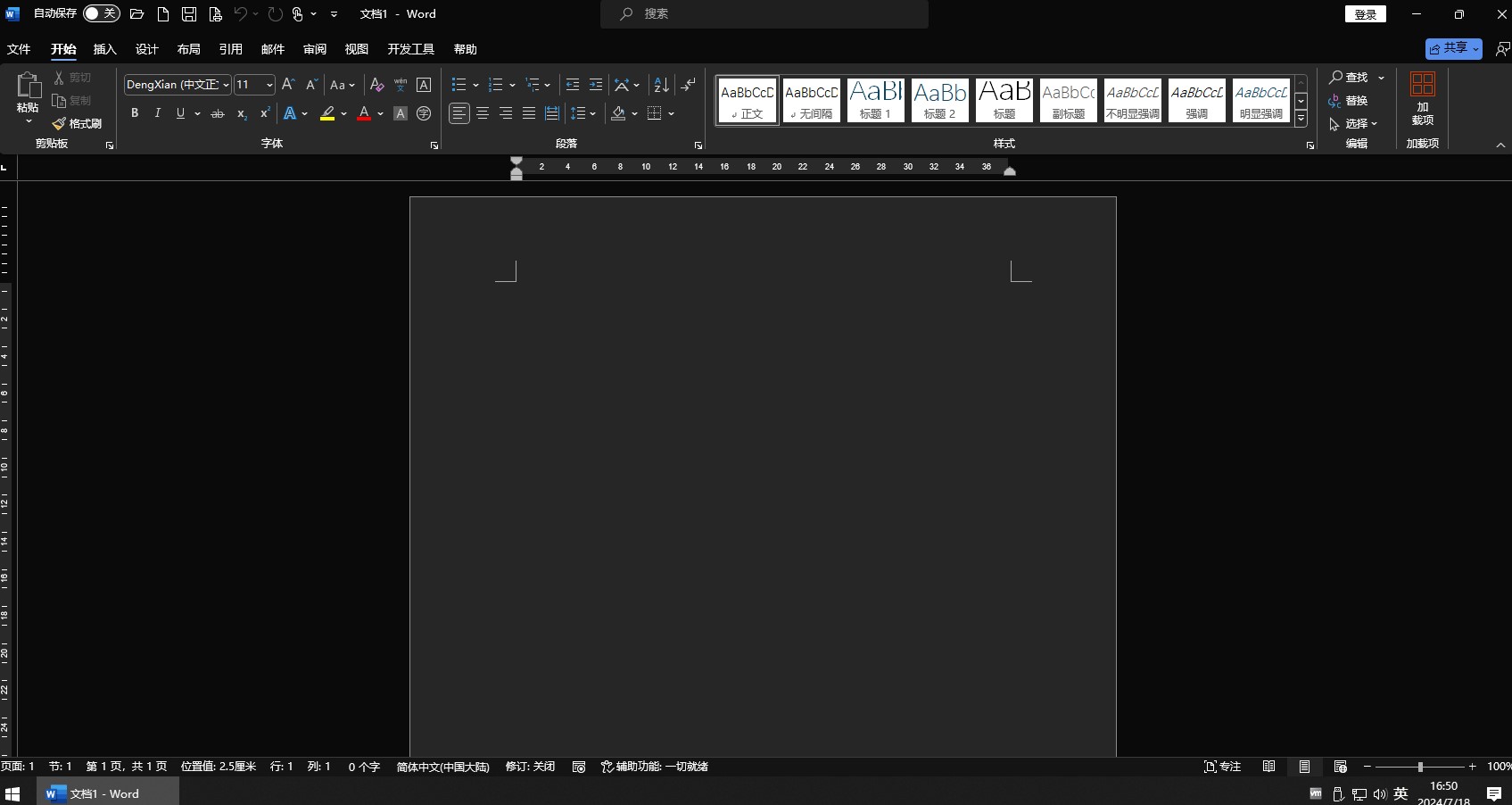Enable 专注 focus mode
Viewport: 1512px width, 805px height.
point(1222,767)
